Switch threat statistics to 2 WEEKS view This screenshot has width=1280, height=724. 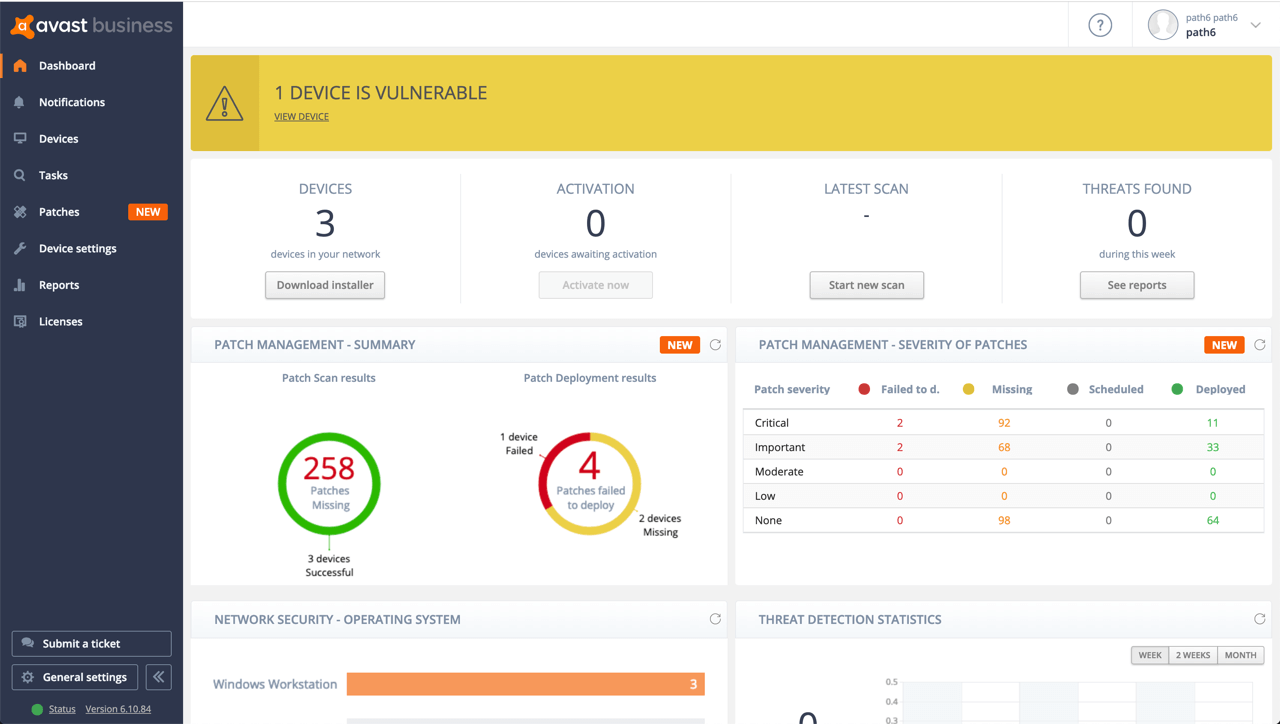pos(1193,655)
